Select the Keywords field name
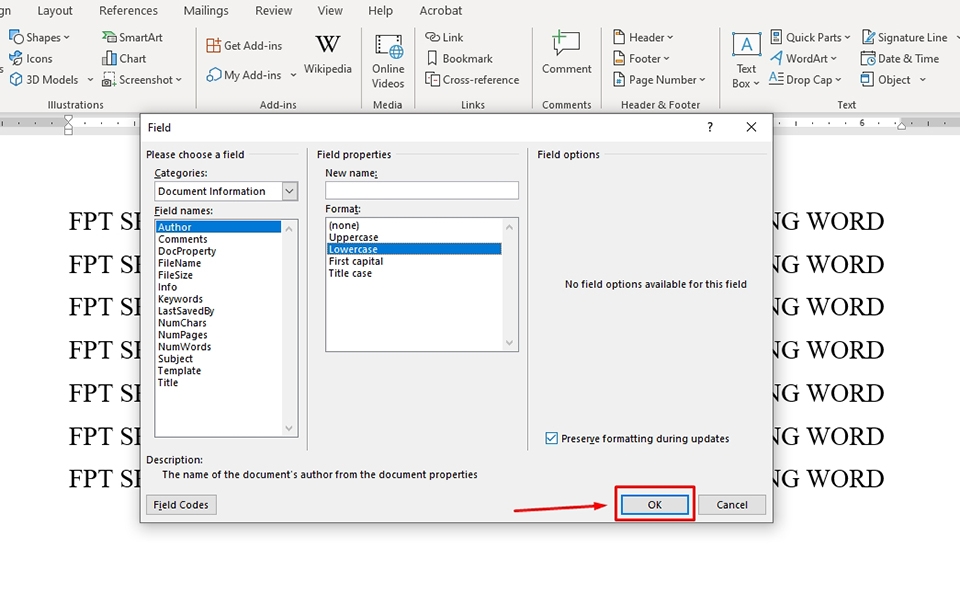960x616 pixels. [219, 299]
